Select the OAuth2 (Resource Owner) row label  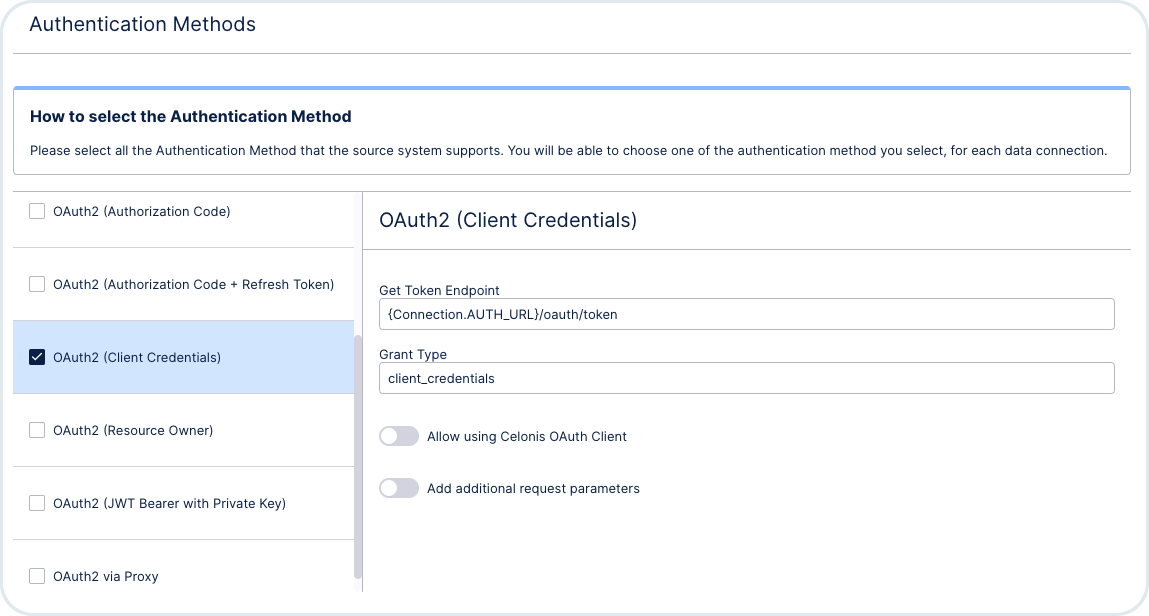(x=133, y=431)
